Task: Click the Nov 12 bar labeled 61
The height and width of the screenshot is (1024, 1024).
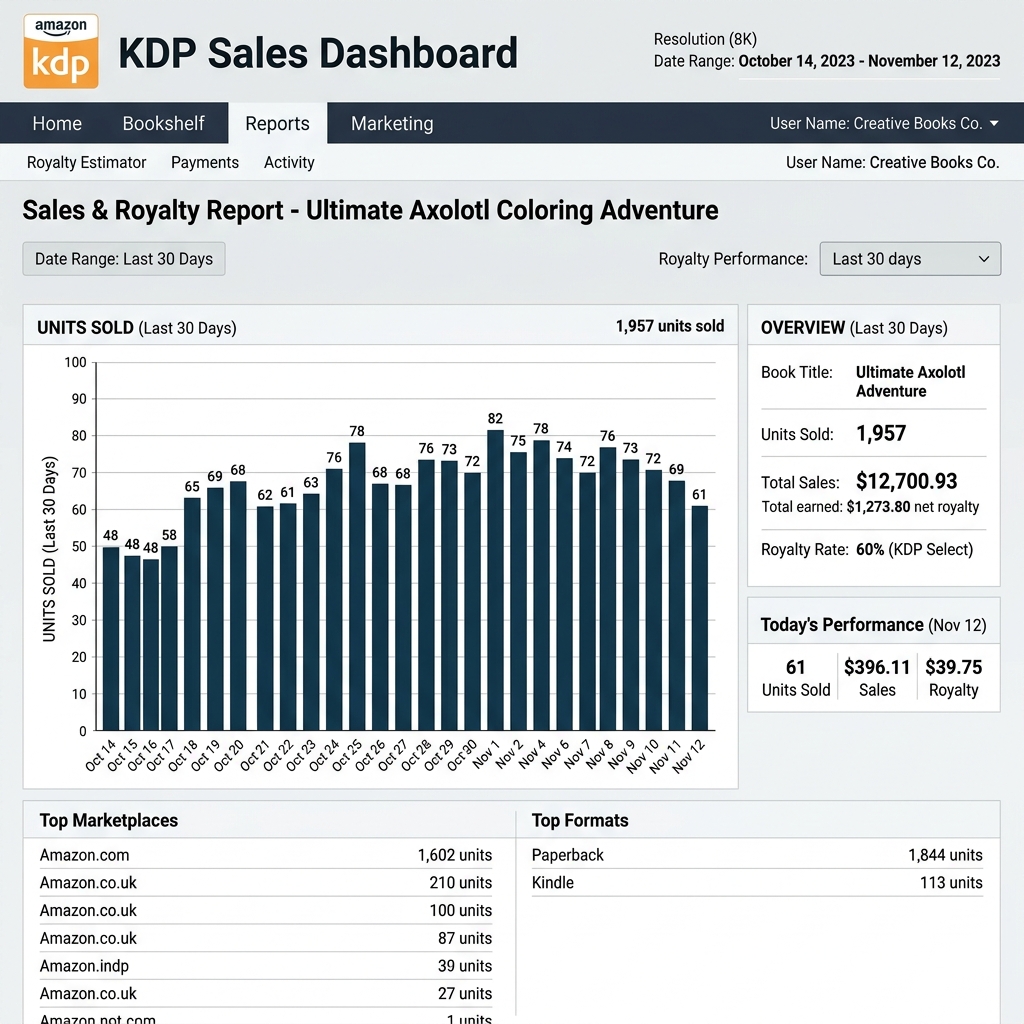Action: (x=699, y=618)
